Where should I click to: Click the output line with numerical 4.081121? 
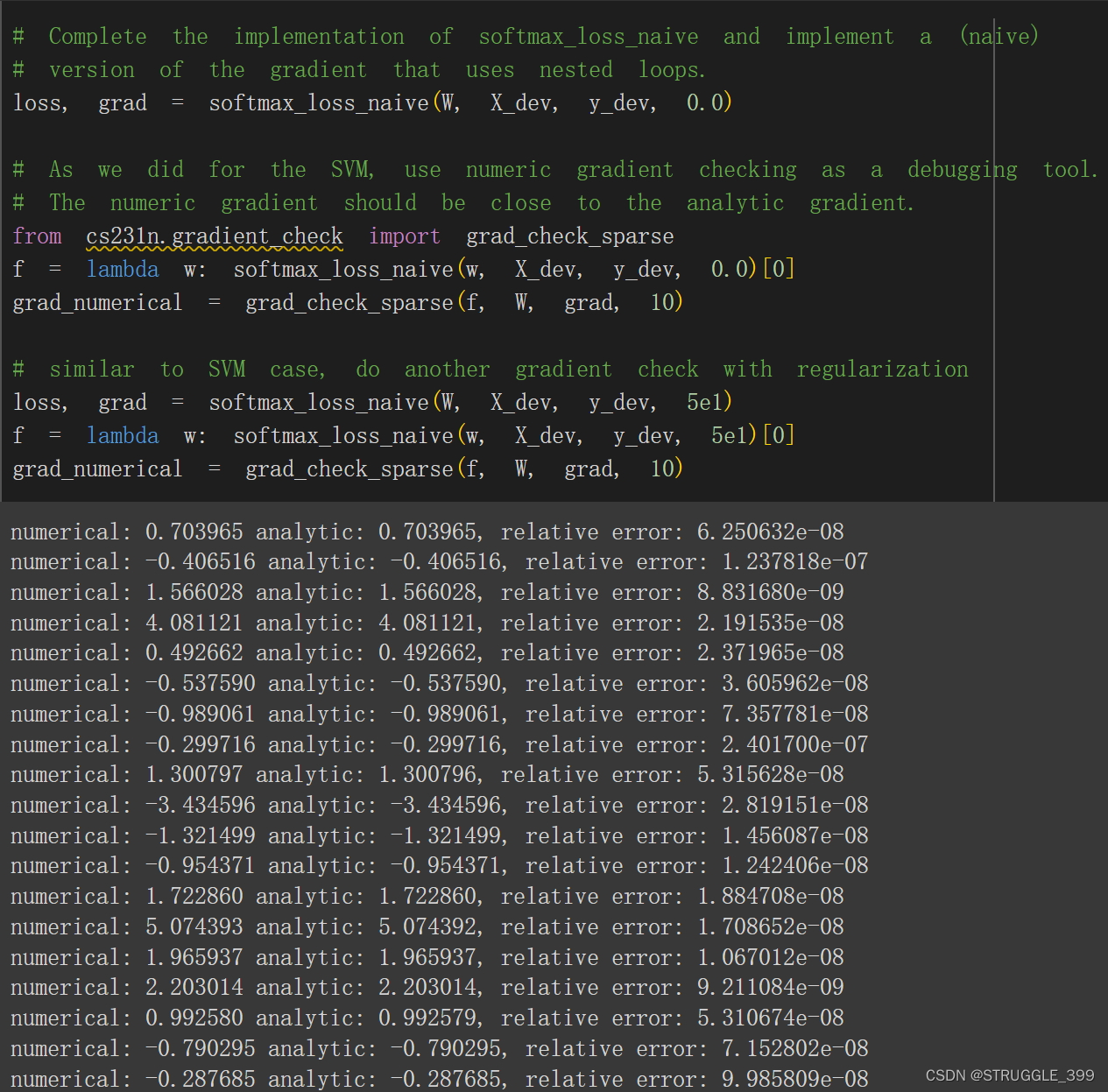tap(427, 623)
